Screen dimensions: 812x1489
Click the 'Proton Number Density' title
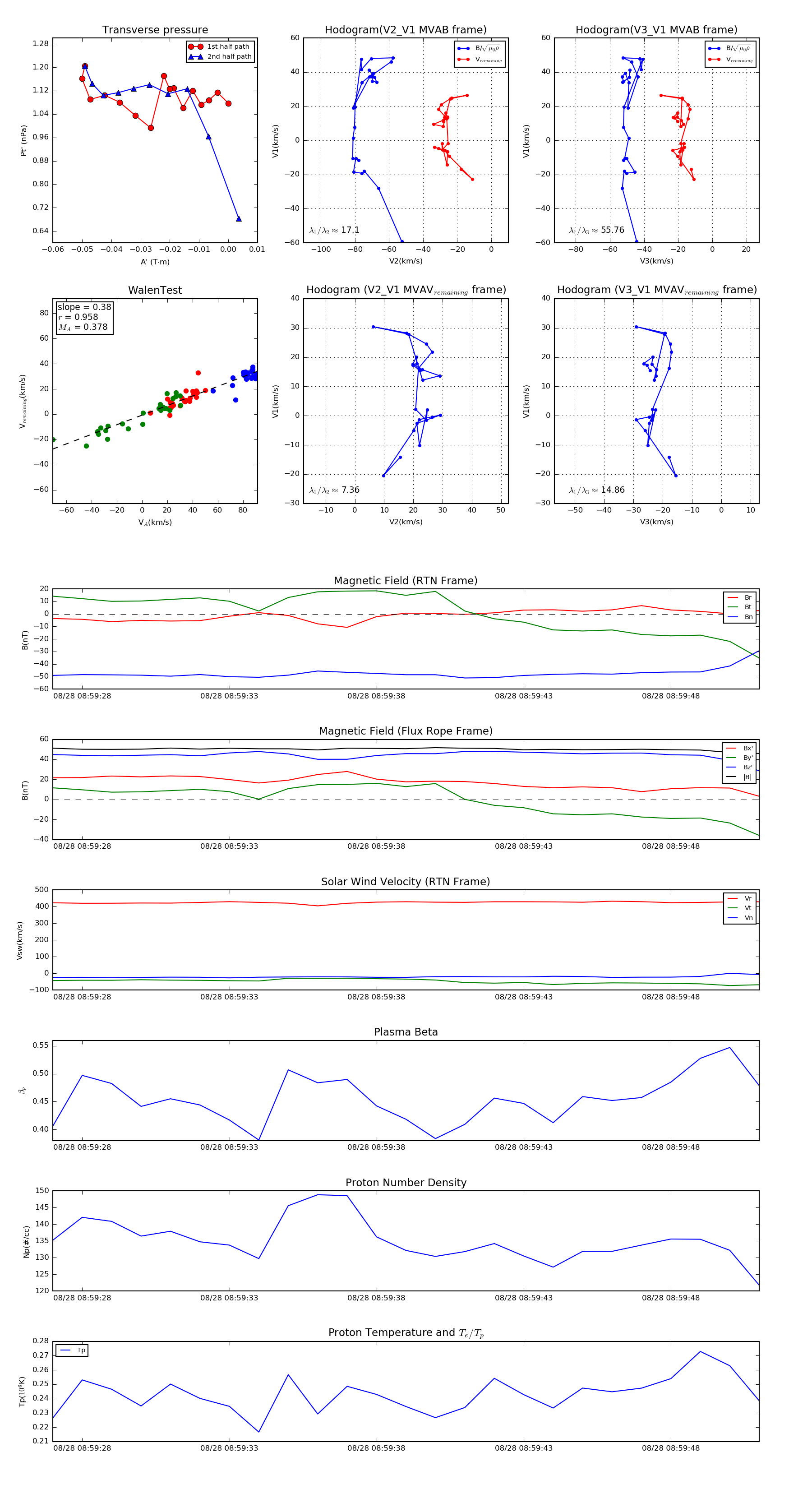406,1183
